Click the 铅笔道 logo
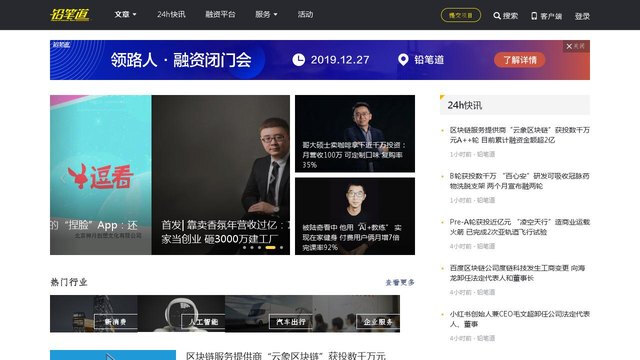The width and height of the screenshot is (640, 360). (70, 15)
